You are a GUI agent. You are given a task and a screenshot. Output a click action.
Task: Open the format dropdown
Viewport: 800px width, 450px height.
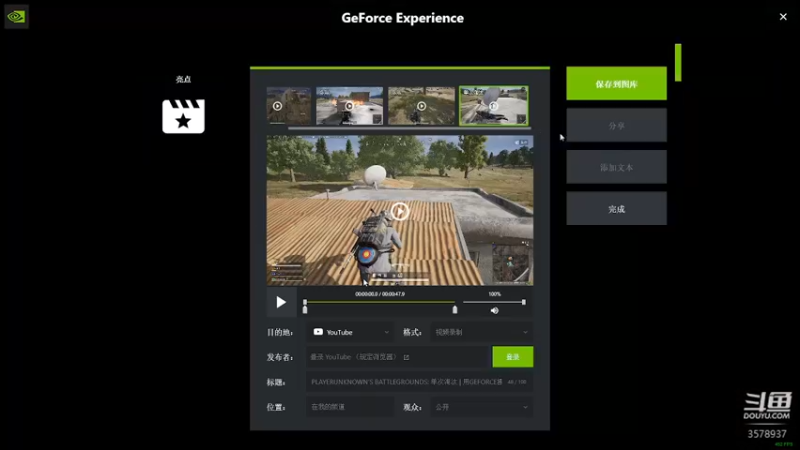tap(482, 332)
